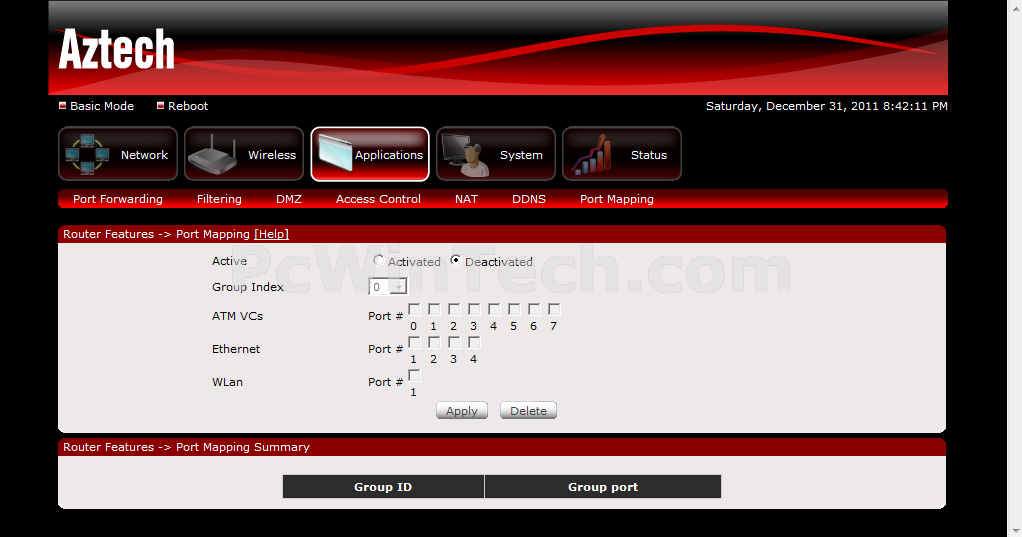Viewport: 1022px width, 537px height.
Task: Open the NAT page
Action: pos(466,199)
